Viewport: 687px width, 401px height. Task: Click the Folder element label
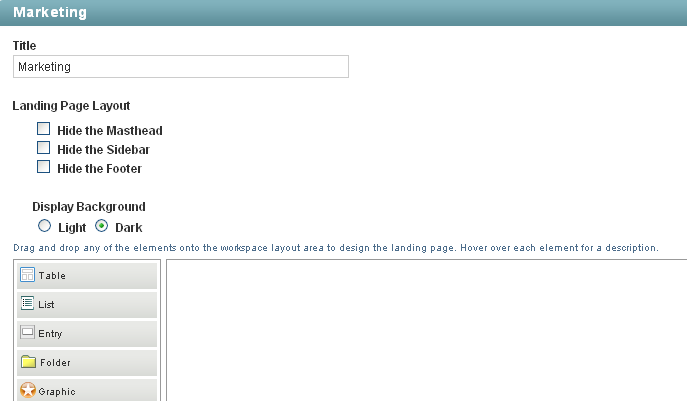click(55, 363)
